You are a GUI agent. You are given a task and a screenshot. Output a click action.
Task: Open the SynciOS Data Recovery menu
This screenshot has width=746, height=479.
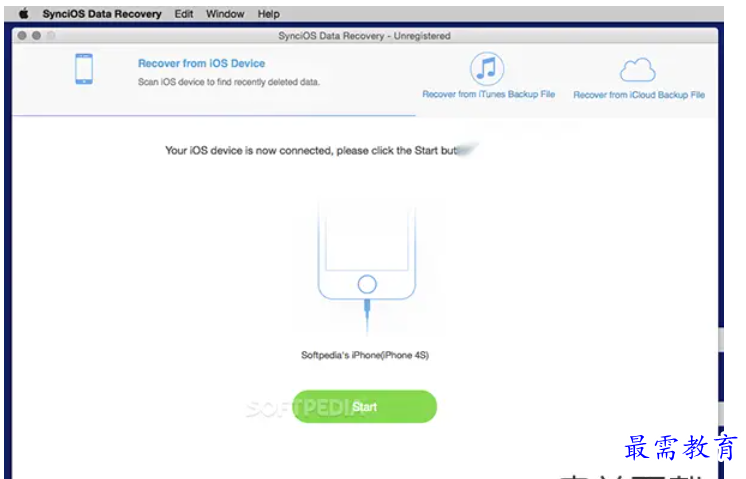(x=102, y=14)
